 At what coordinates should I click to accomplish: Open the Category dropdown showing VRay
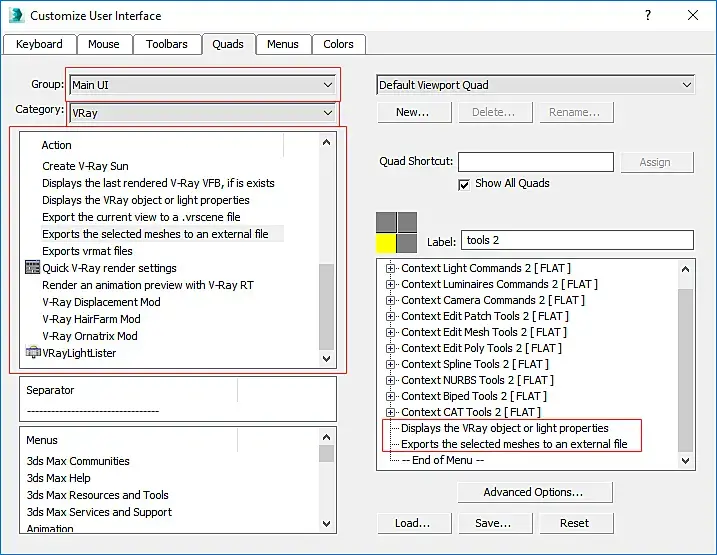[x=203, y=113]
